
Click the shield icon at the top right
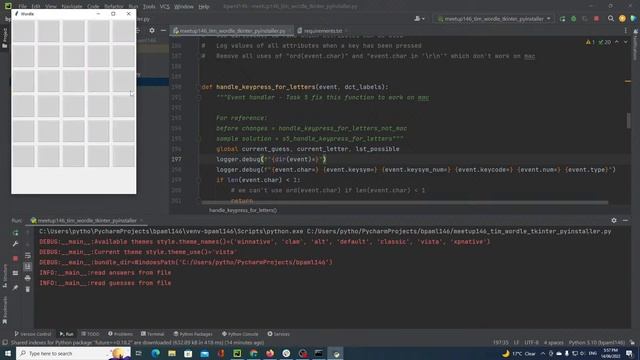[x=633, y=19]
